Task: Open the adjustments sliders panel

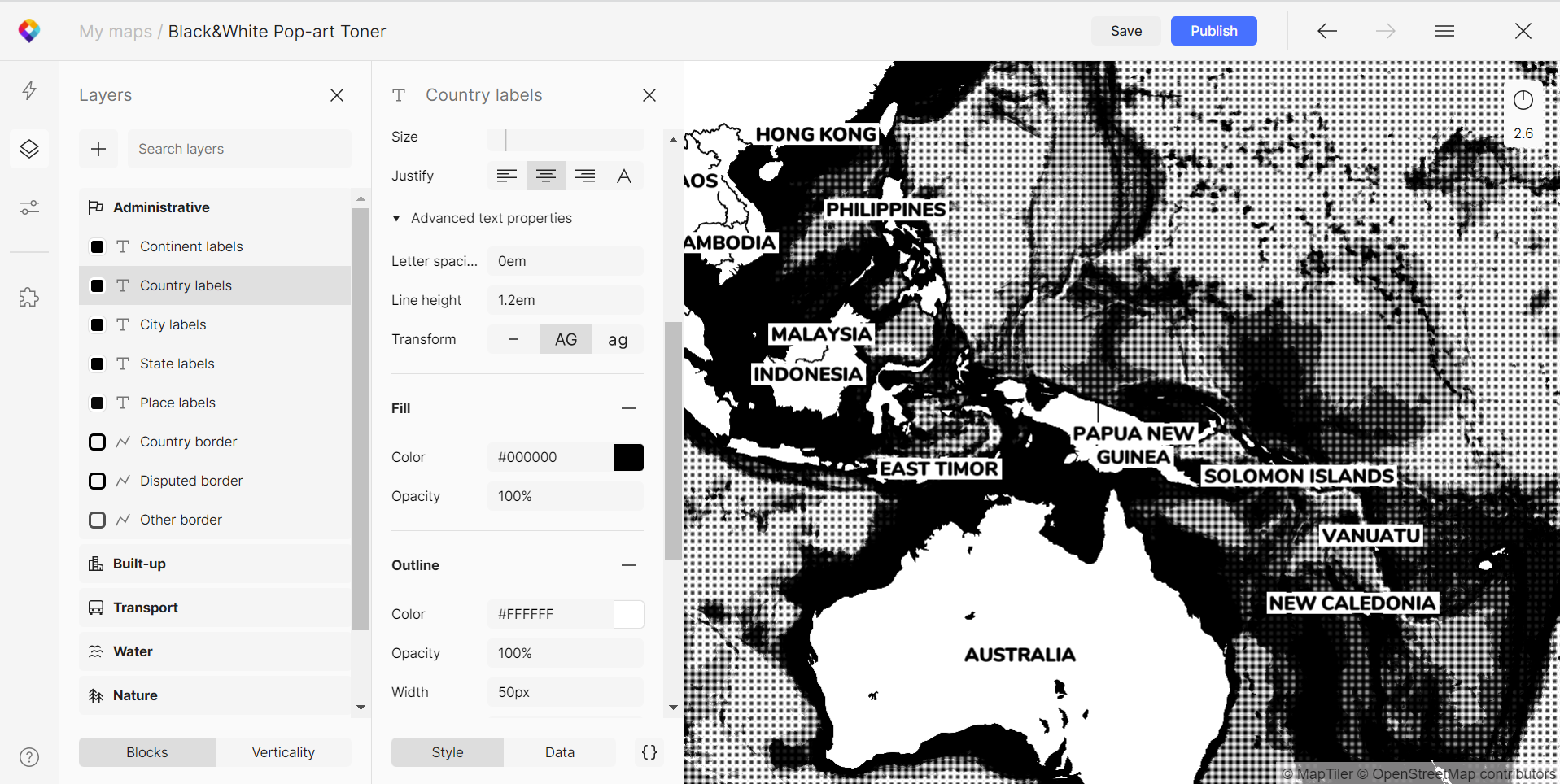Action: pos(29,207)
